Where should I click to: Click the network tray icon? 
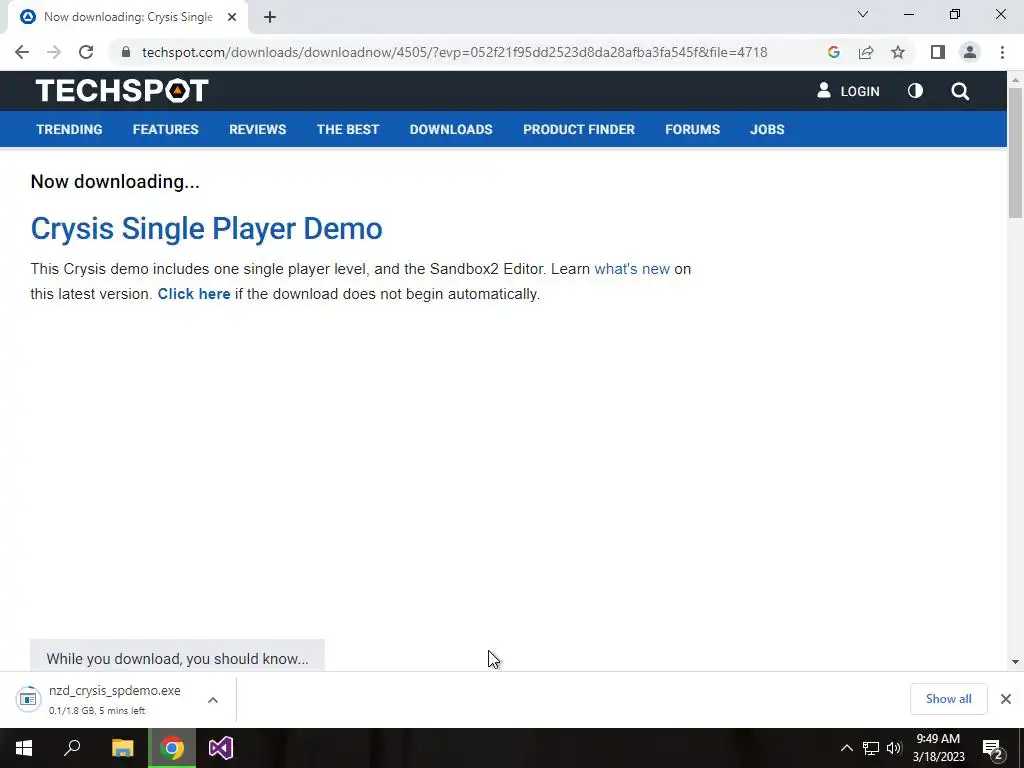871,748
